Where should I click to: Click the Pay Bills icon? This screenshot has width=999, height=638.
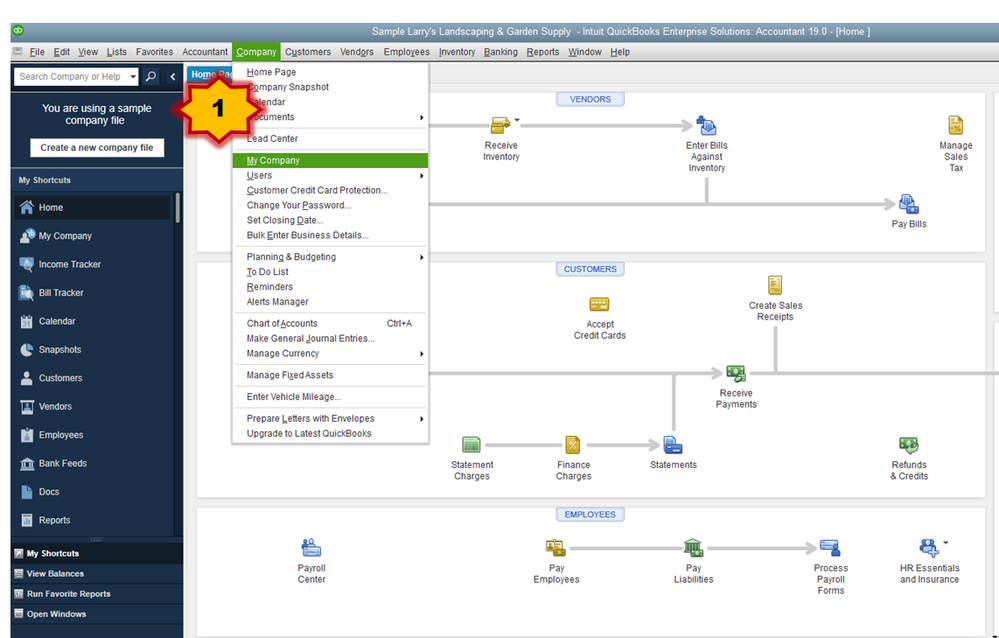pyautogui.click(x=909, y=204)
